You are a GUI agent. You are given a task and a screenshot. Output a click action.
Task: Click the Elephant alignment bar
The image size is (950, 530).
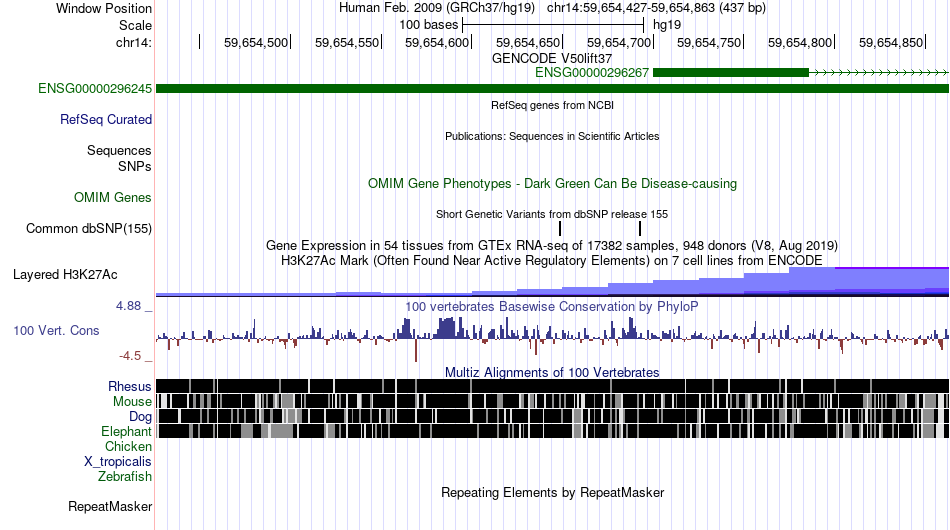552,431
